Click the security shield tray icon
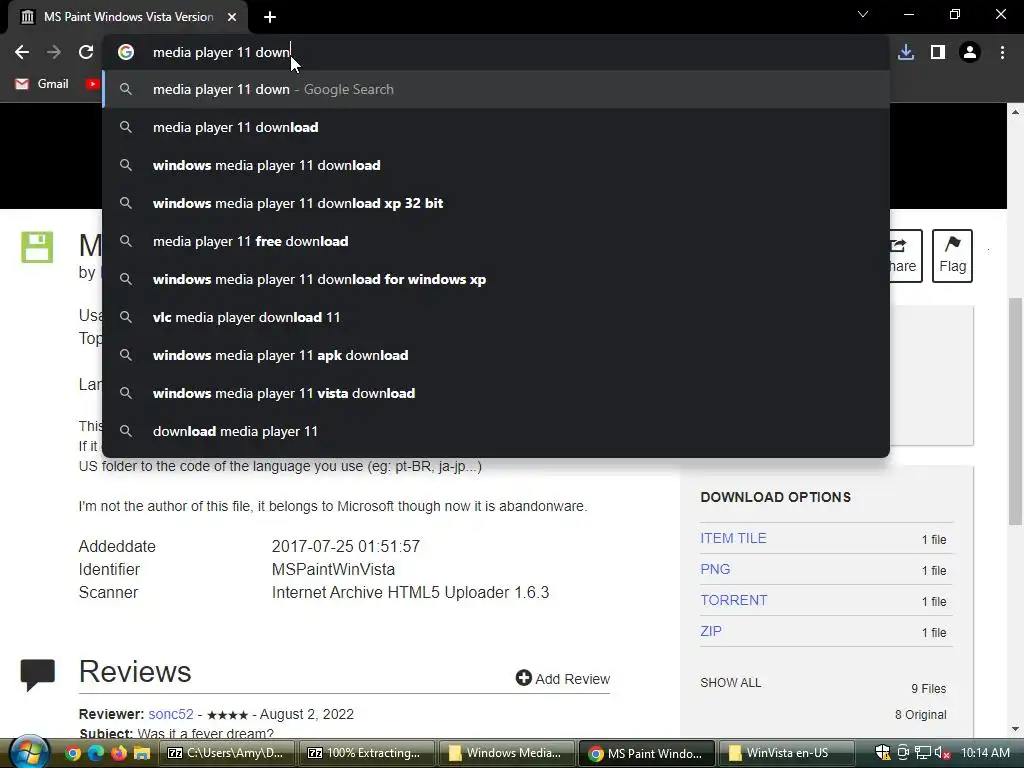Screen dimensions: 1024x768 point(883,753)
